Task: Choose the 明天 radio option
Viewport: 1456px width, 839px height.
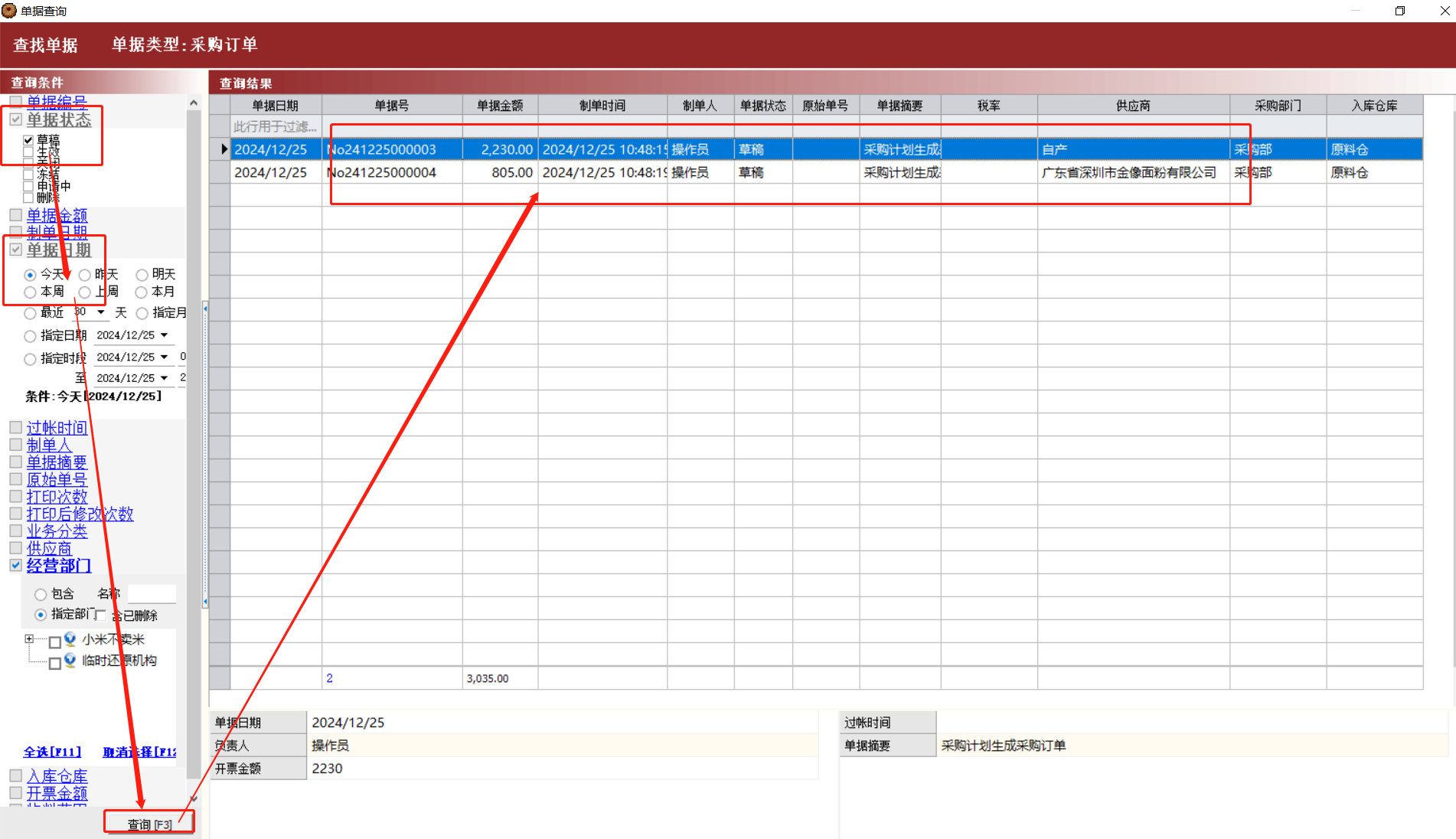Action: click(x=142, y=275)
